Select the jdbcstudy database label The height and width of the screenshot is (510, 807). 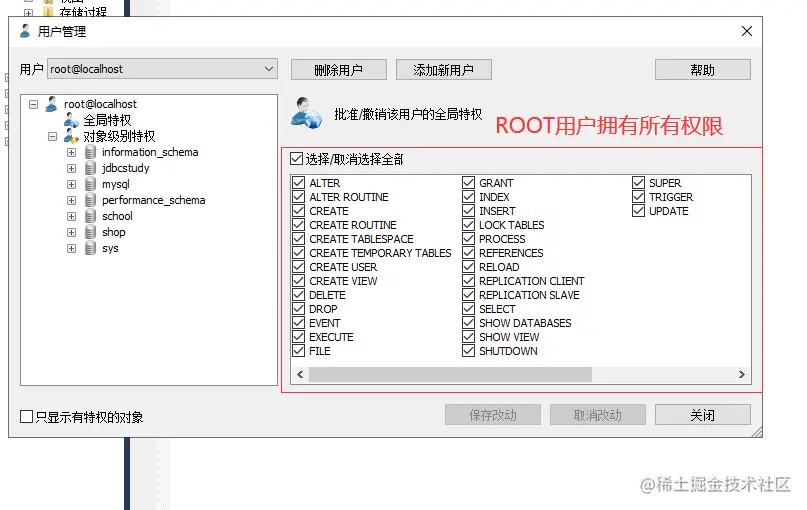[126, 168]
